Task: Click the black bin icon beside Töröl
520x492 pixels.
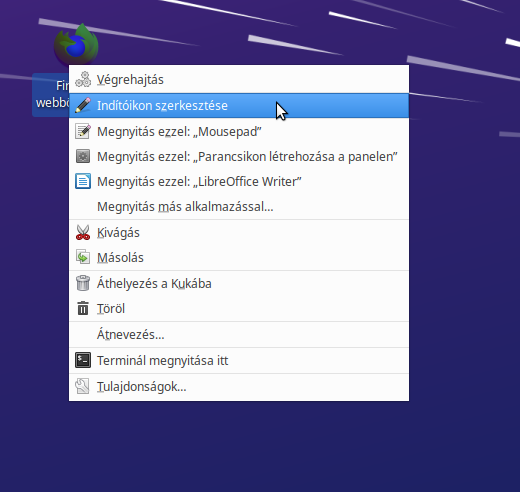Action: tap(83, 308)
